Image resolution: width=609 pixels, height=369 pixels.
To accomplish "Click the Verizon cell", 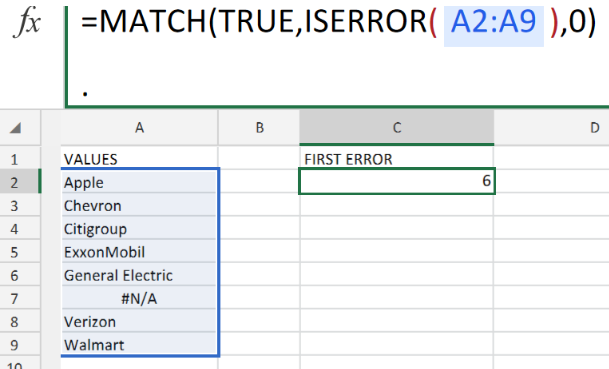I will [x=139, y=322].
